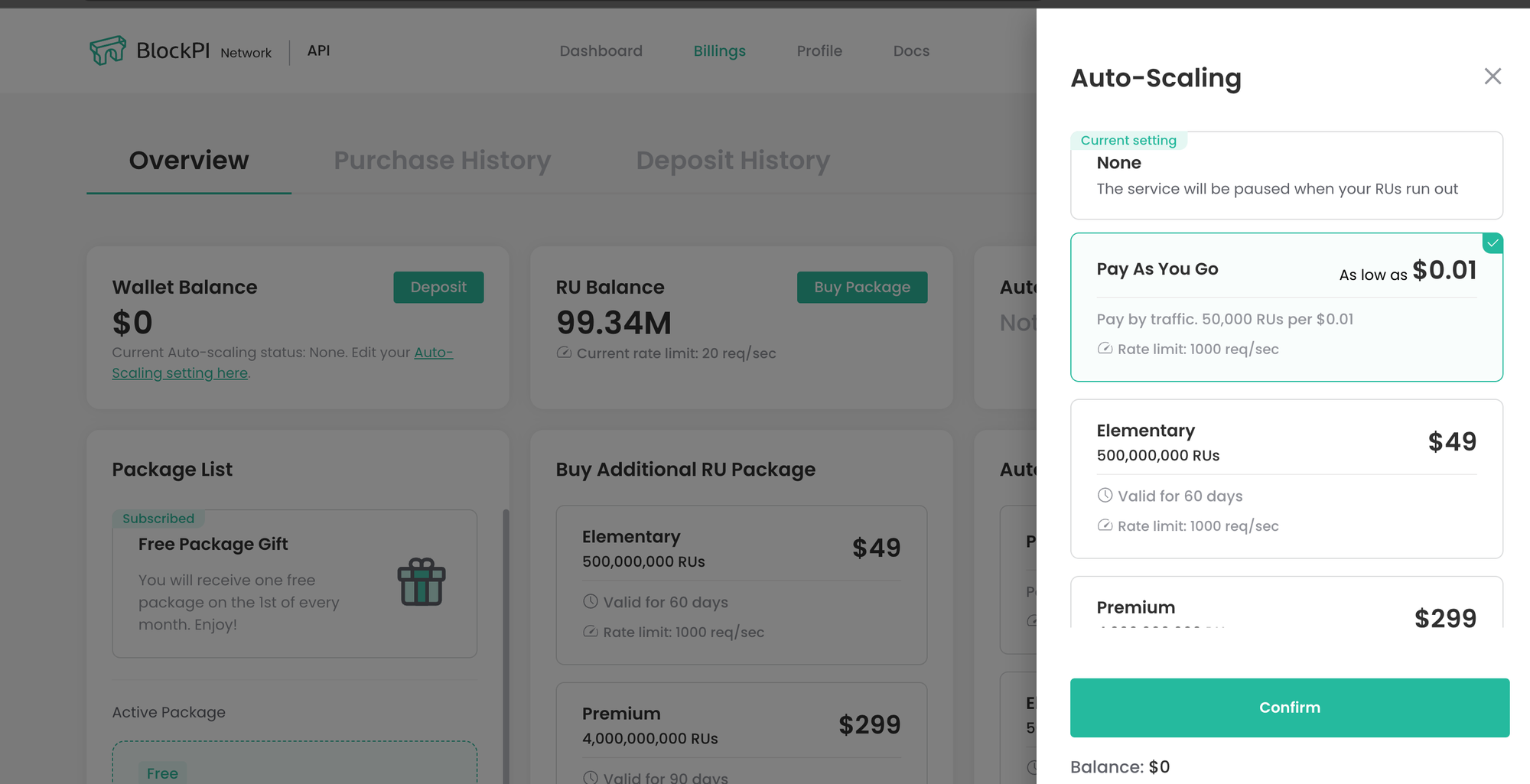The height and width of the screenshot is (784, 1530).
Task: Switch to the Purchase History tab
Action: pyautogui.click(x=442, y=161)
